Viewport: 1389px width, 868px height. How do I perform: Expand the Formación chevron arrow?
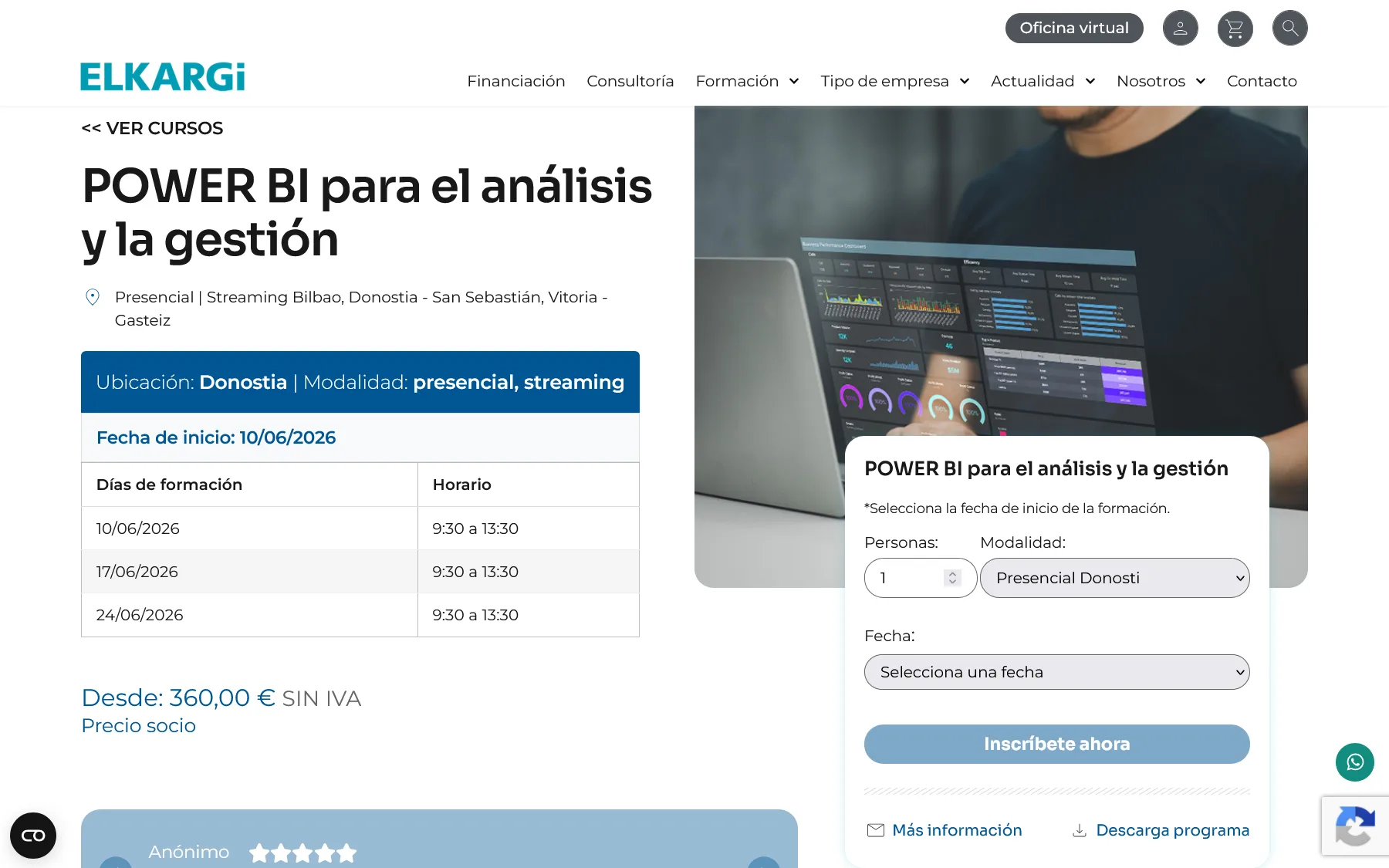click(x=793, y=81)
